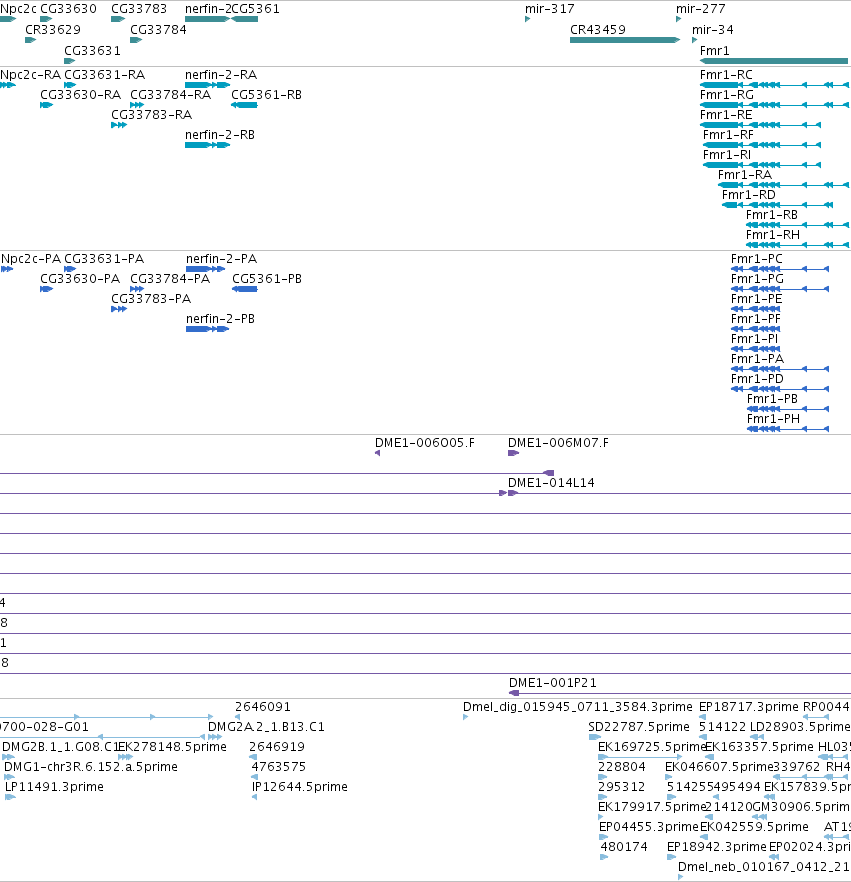Screen dimensions: 851x882
Task: Open the Fmr1-RH transcript label
Action: [773, 235]
